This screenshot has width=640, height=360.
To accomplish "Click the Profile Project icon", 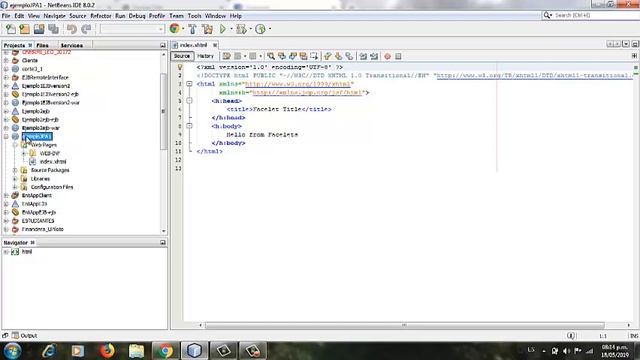I will tap(260, 29).
